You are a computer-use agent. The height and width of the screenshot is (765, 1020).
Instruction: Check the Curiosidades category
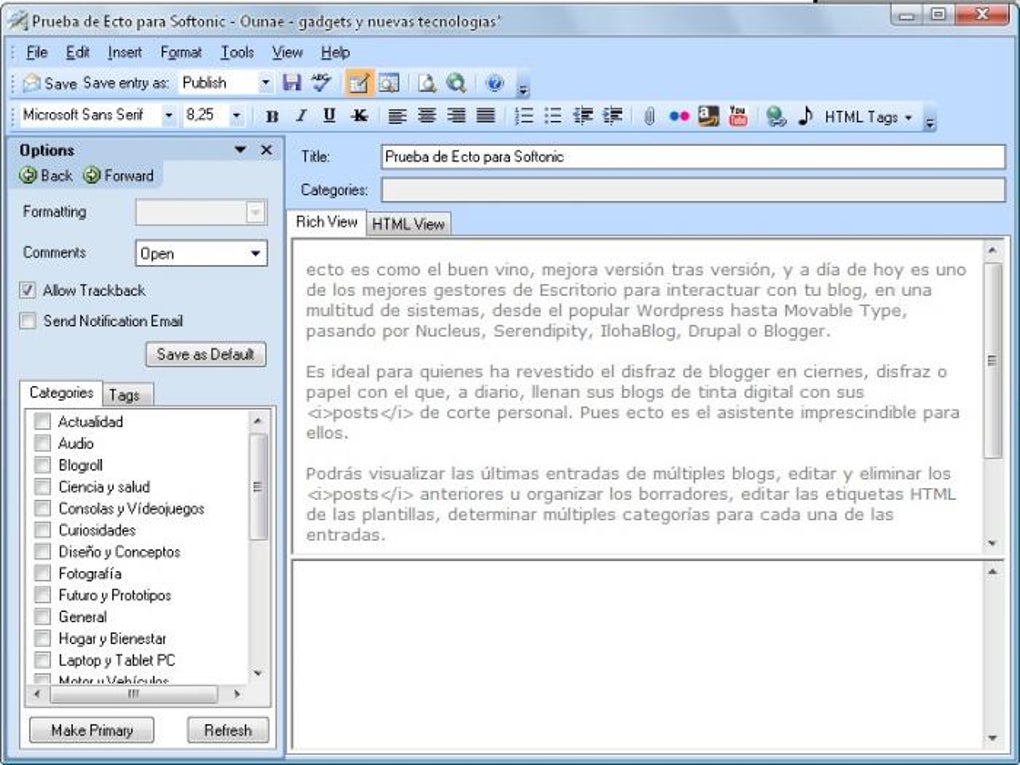click(42, 530)
